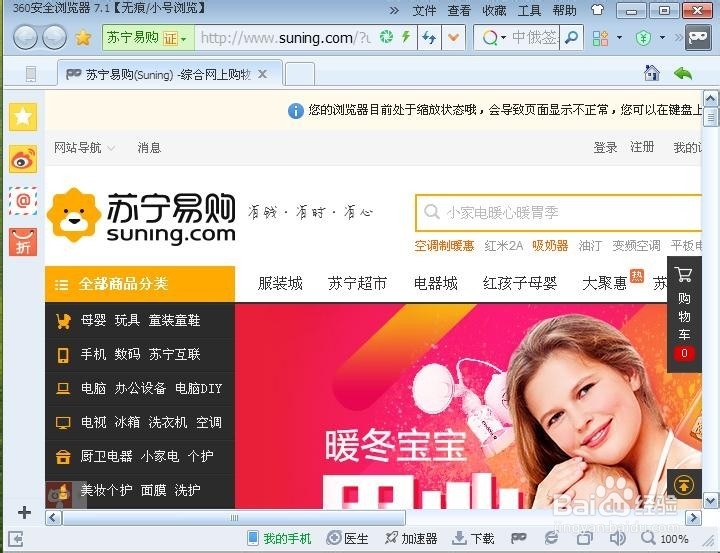Go to home page via house icon
This screenshot has width=720, height=553.
point(652,73)
